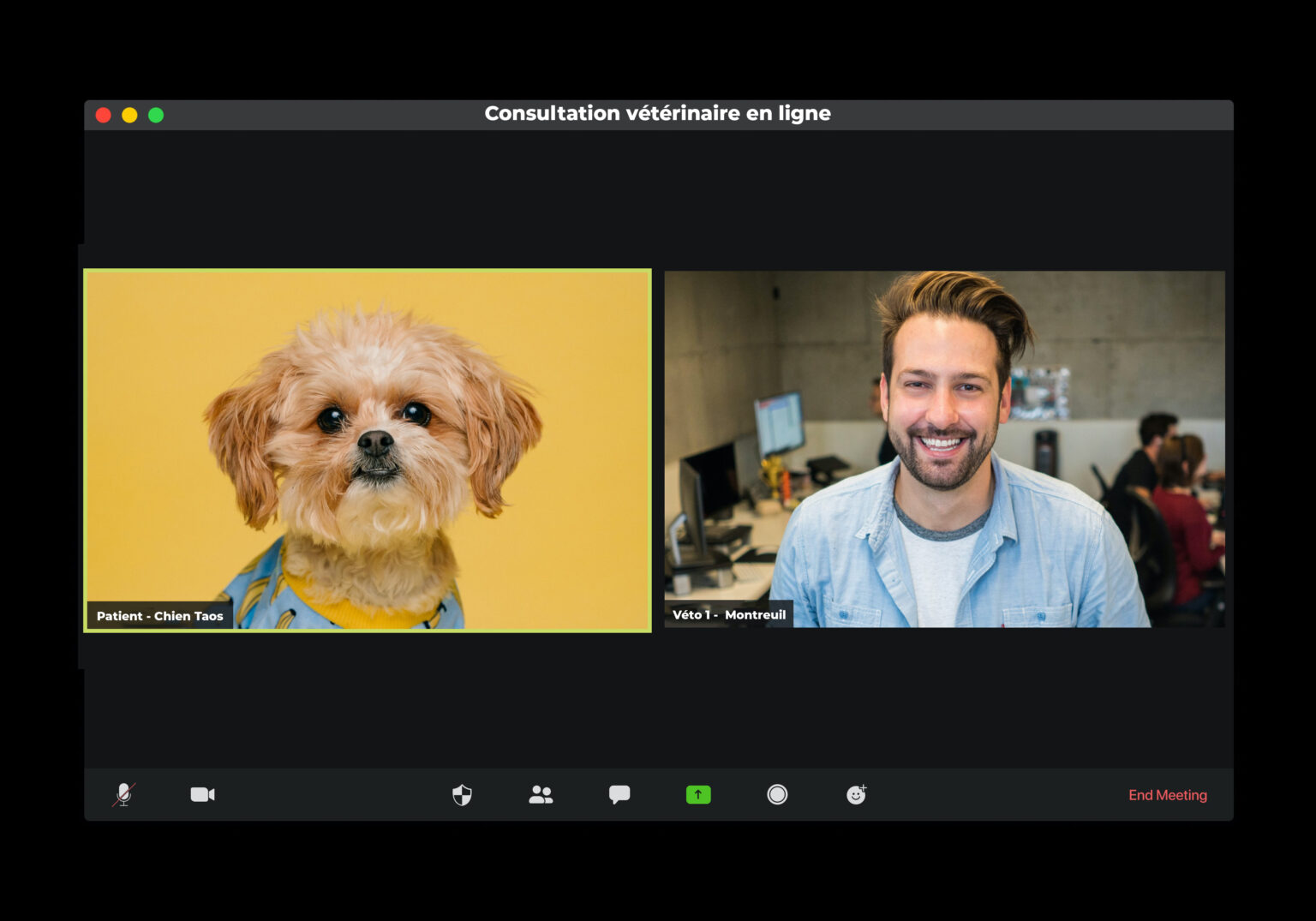Screen dimensions: 1316x921
Task: Open the Reactions picker
Action: click(855, 794)
